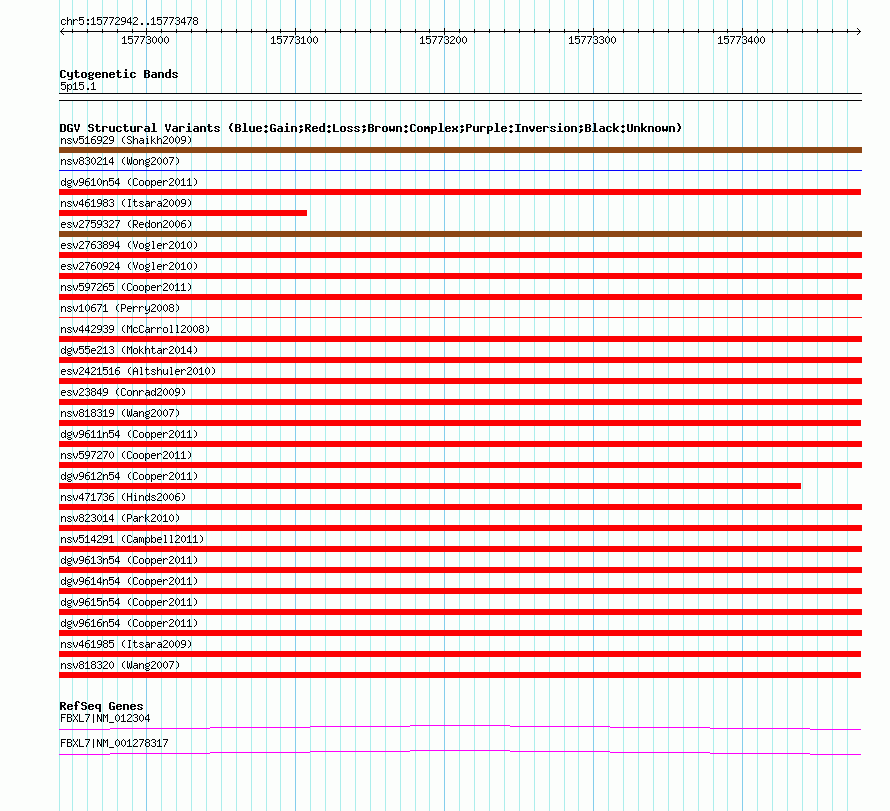Click ruler position 15773100
This screenshot has height=811, width=890.
coord(294,40)
